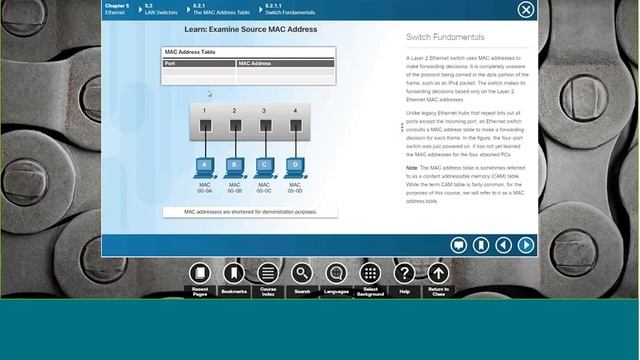Viewport: 640px width, 360px height.
Task: Click the Return to Class text label
Action: (439, 291)
